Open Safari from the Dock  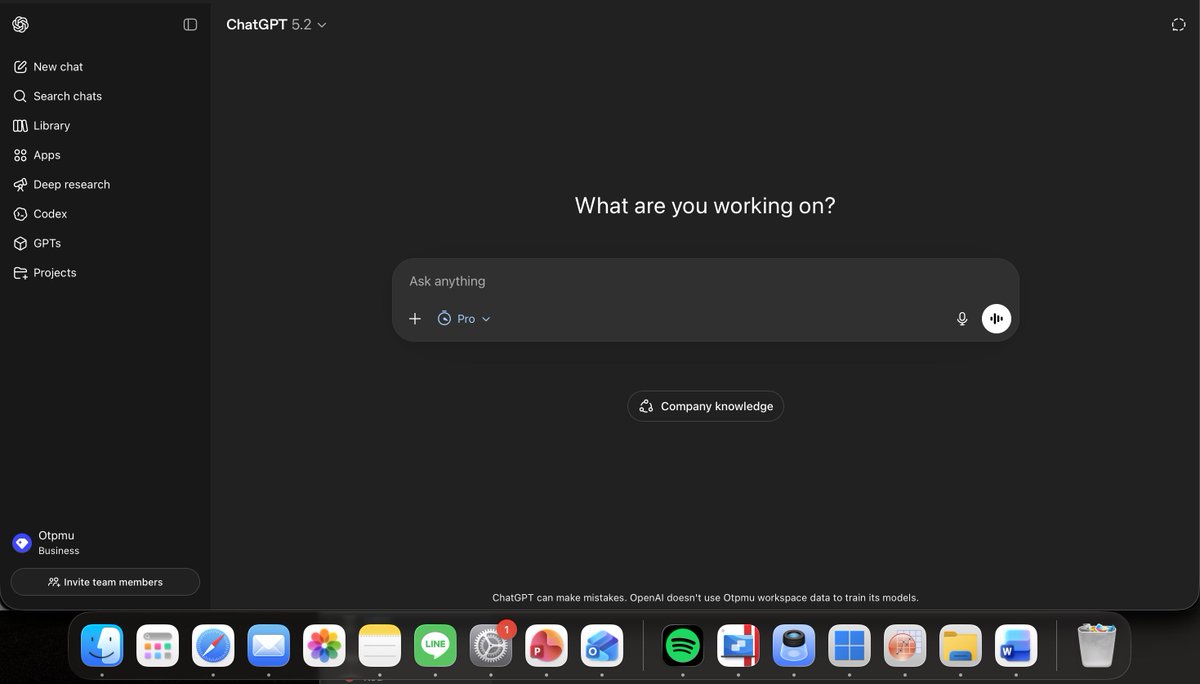pos(213,646)
